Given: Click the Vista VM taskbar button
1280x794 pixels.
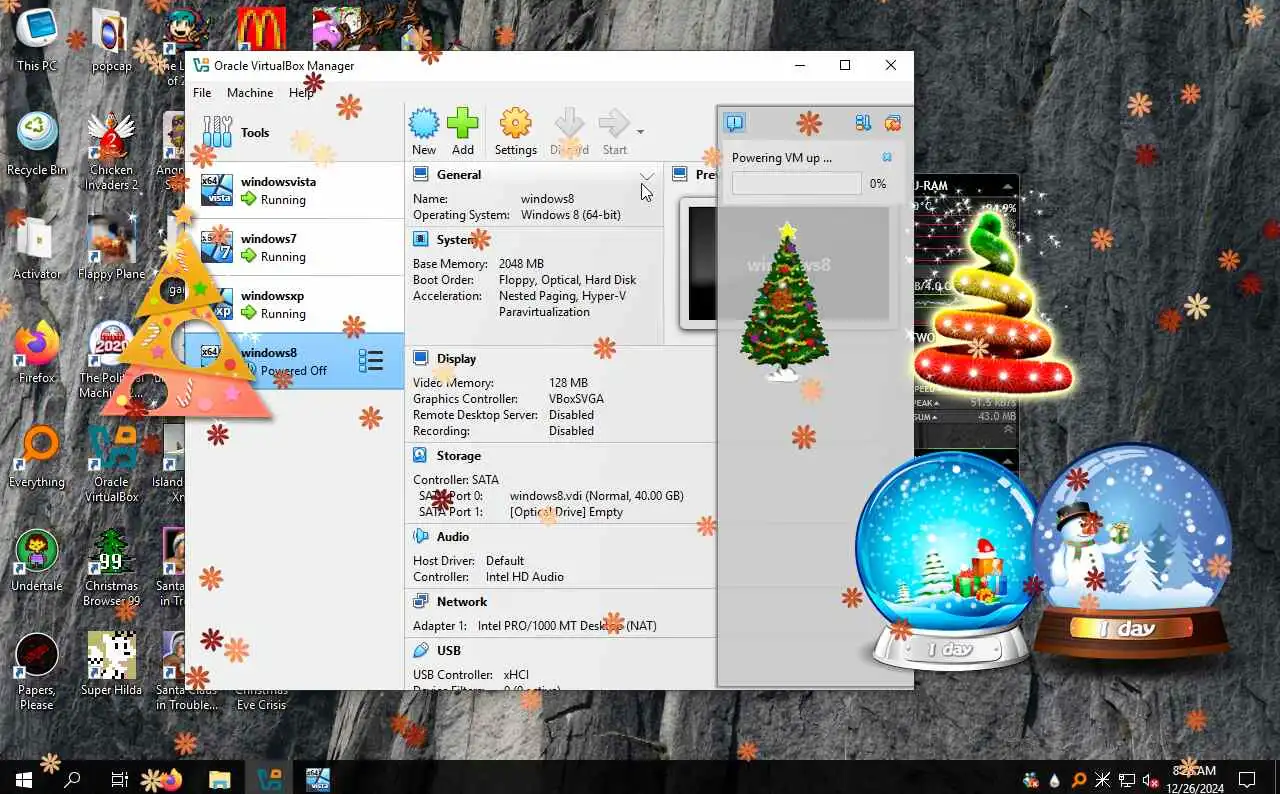Looking at the screenshot, I should pyautogui.click(x=317, y=779).
